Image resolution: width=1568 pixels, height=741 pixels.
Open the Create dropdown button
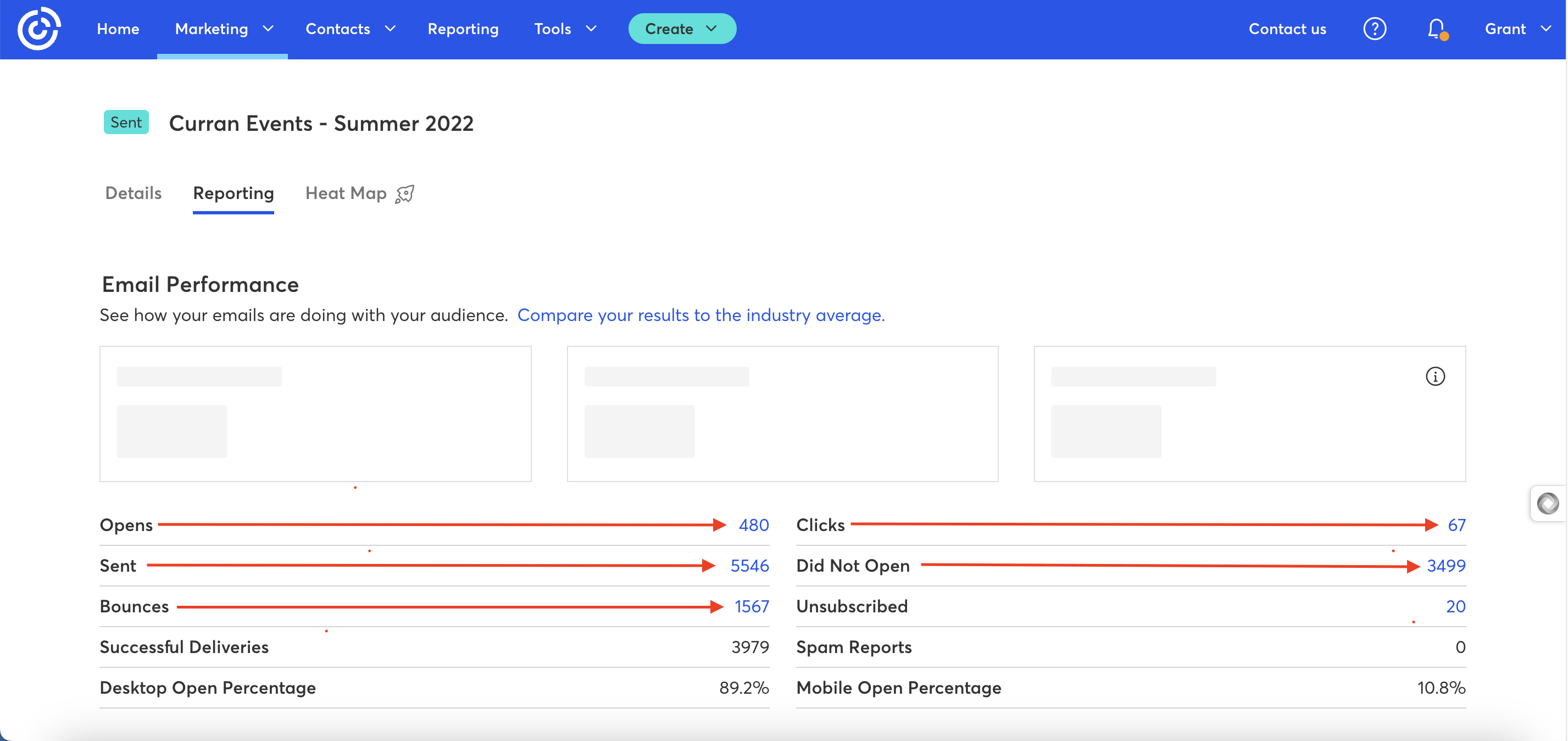point(682,29)
